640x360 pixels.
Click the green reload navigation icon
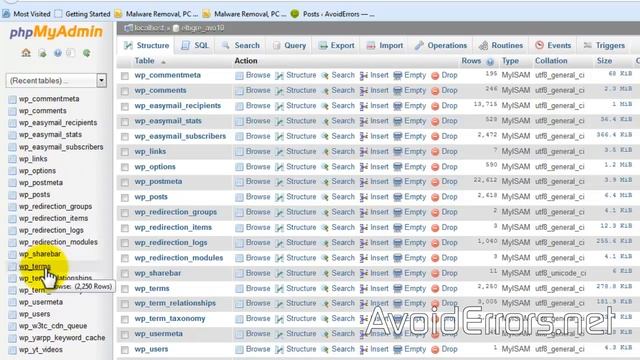click(x=87, y=53)
